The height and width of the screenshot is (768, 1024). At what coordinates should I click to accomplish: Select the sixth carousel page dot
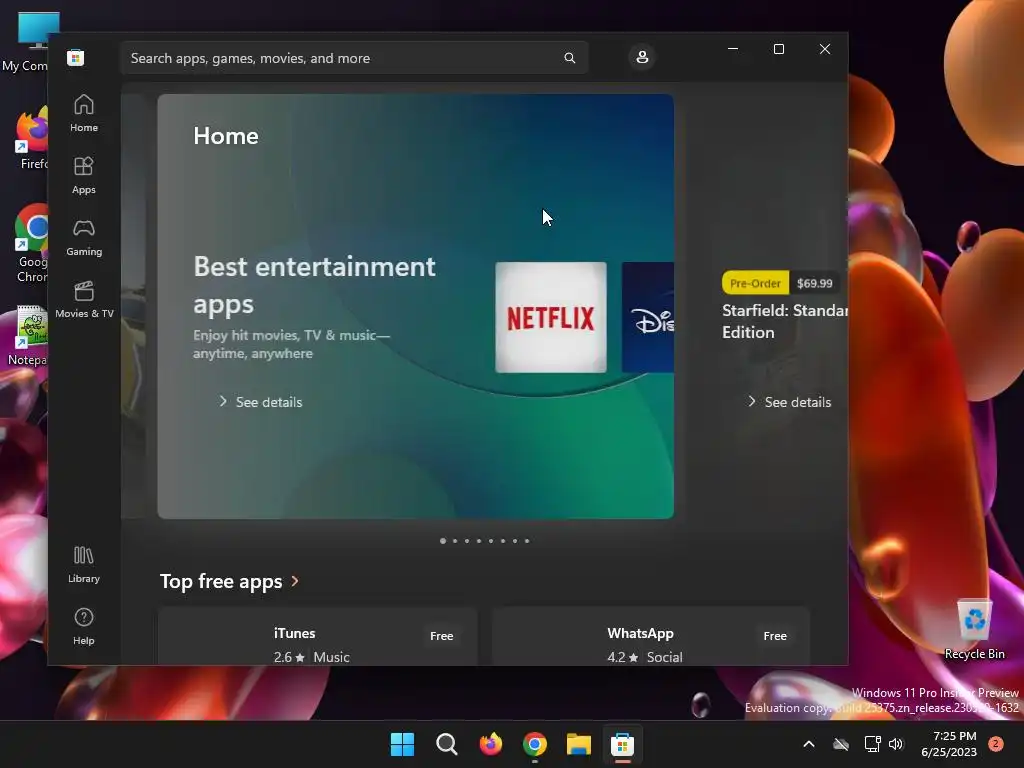click(503, 541)
